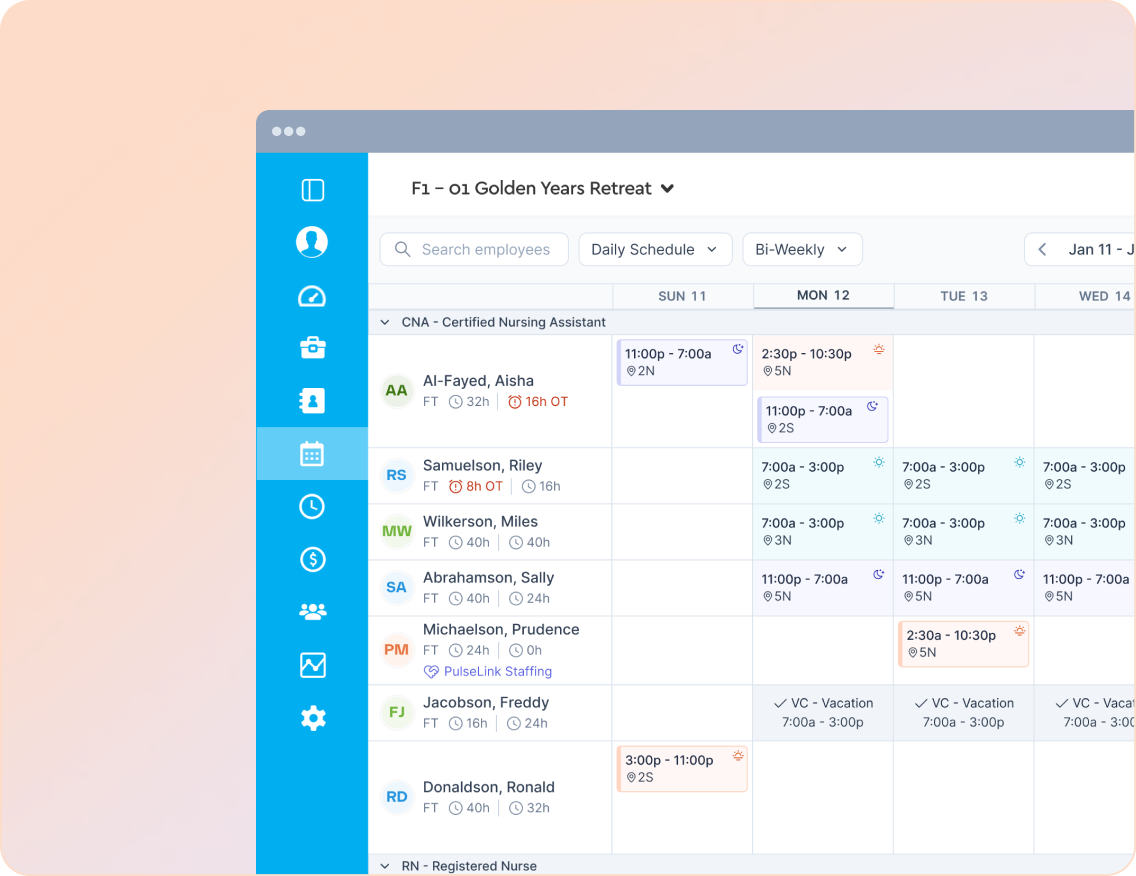Select the SUN 11 column header

(x=682, y=296)
